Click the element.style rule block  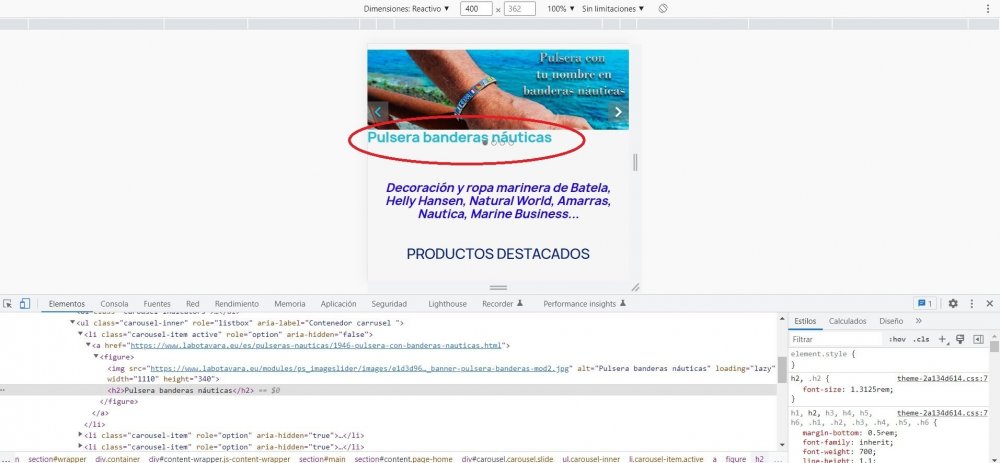[x=889, y=359]
